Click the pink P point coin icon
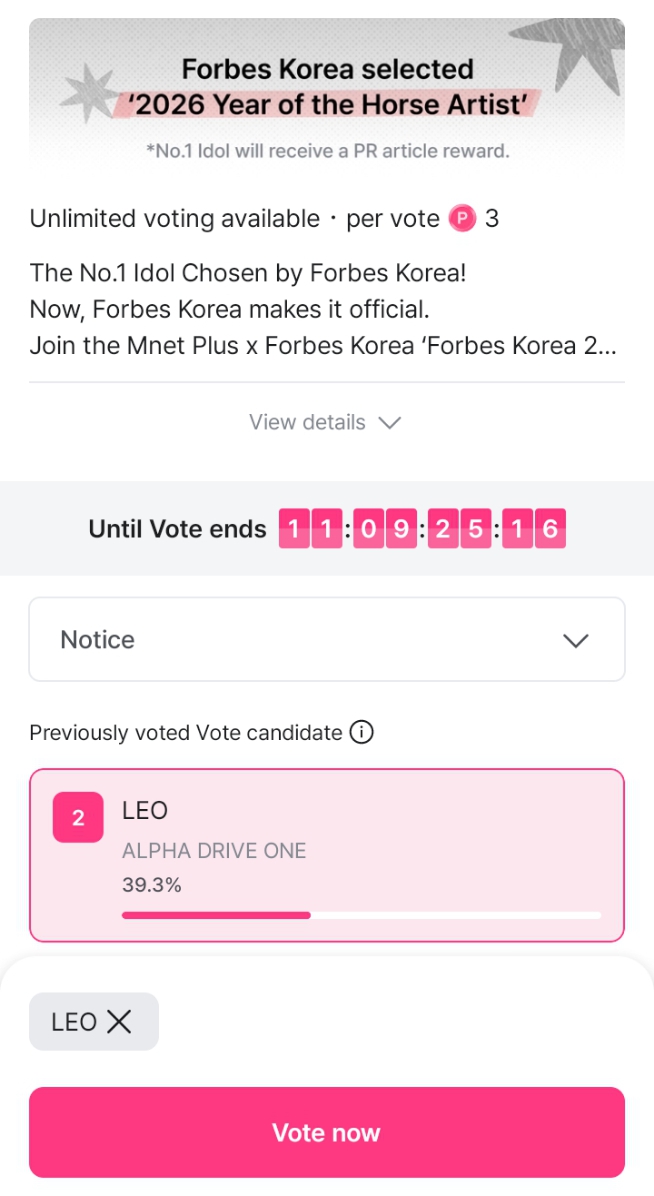The image size is (654, 1196). [x=462, y=218]
